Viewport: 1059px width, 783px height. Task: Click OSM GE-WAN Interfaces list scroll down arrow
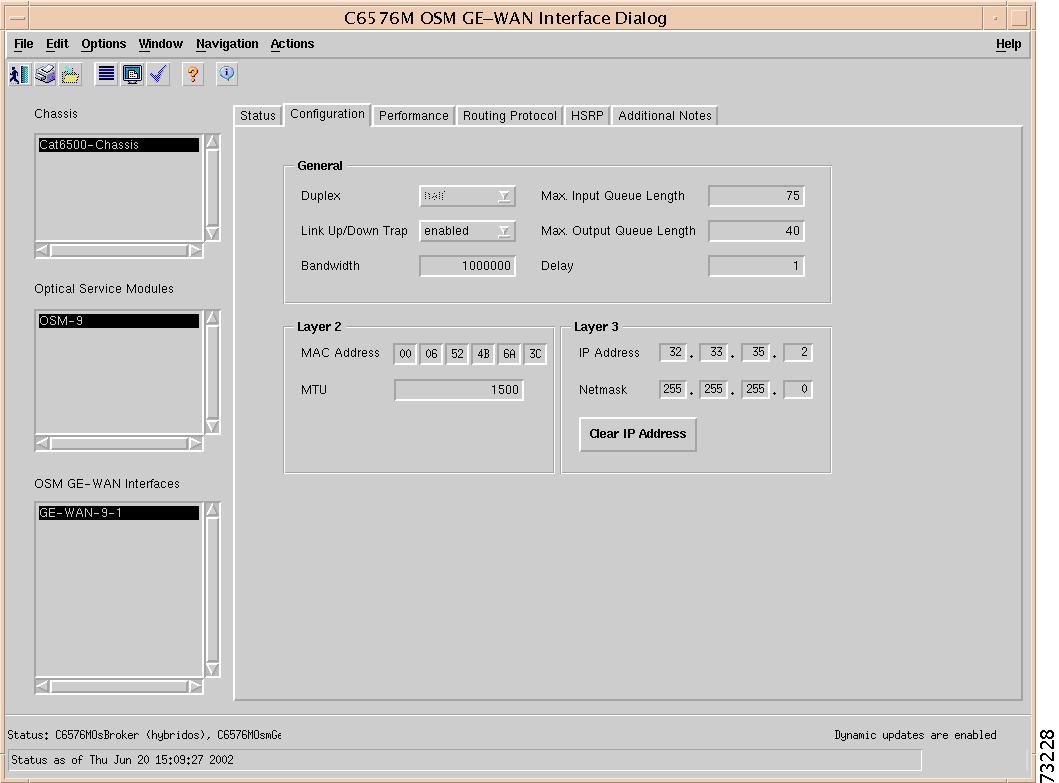[x=212, y=669]
